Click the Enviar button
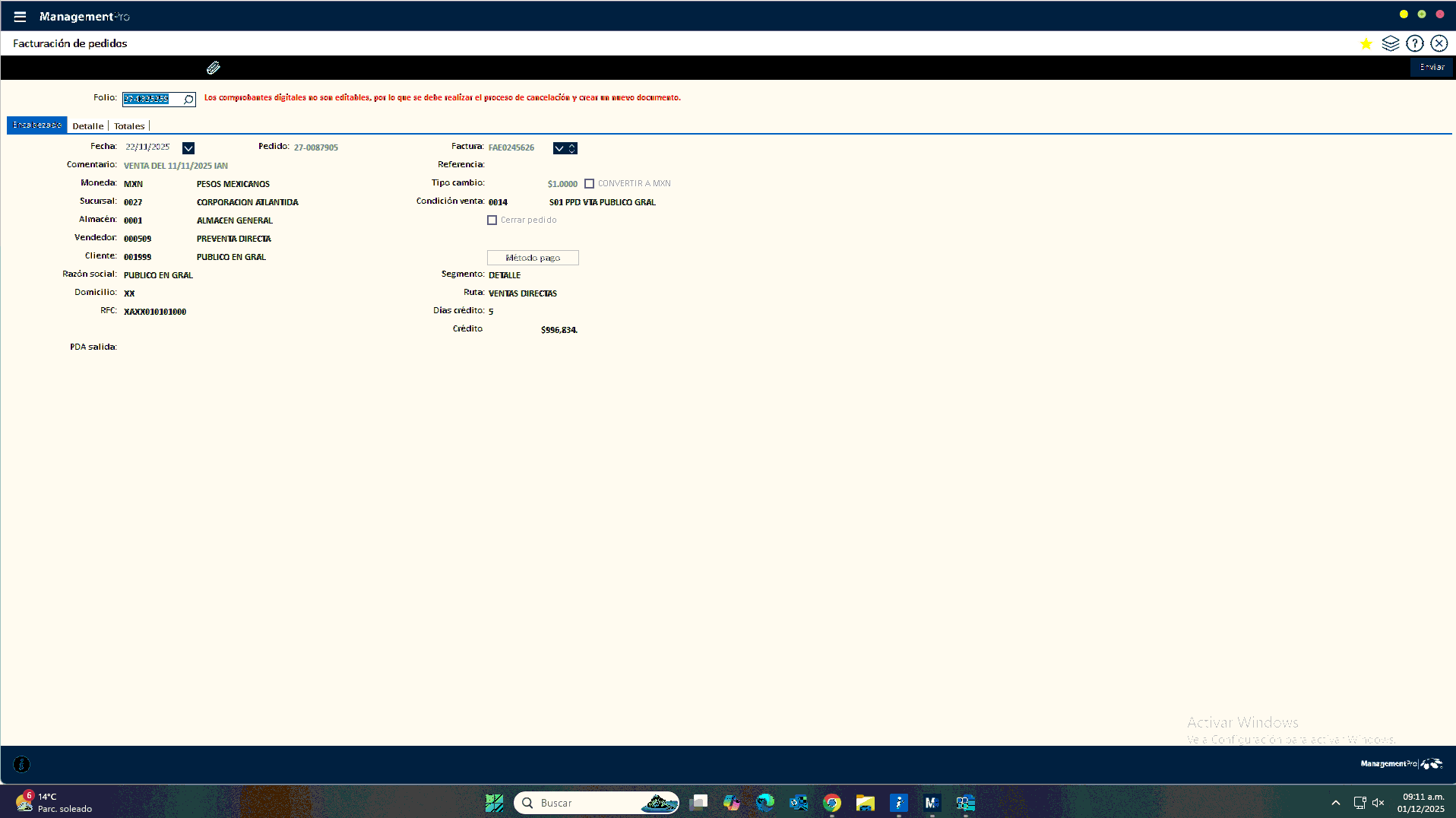1456x818 pixels. pyautogui.click(x=1432, y=68)
